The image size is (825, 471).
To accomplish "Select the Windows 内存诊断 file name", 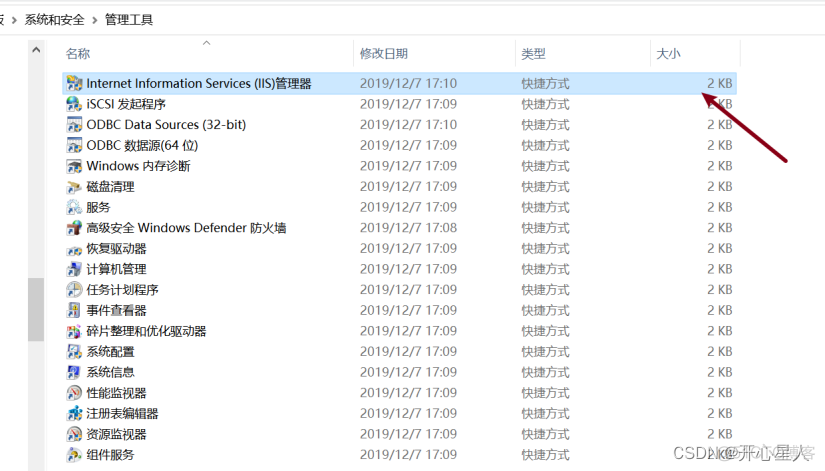I will coord(138,166).
